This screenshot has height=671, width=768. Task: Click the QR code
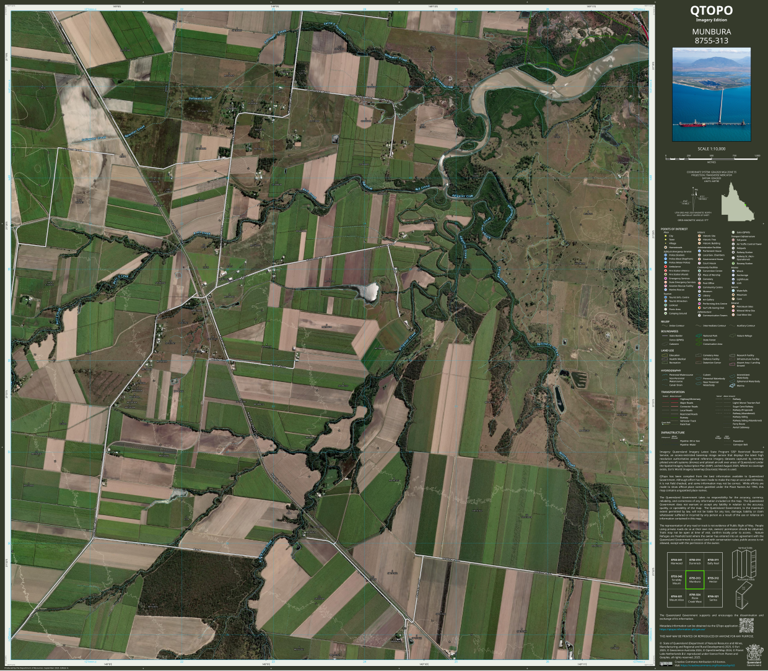click(x=746, y=625)
